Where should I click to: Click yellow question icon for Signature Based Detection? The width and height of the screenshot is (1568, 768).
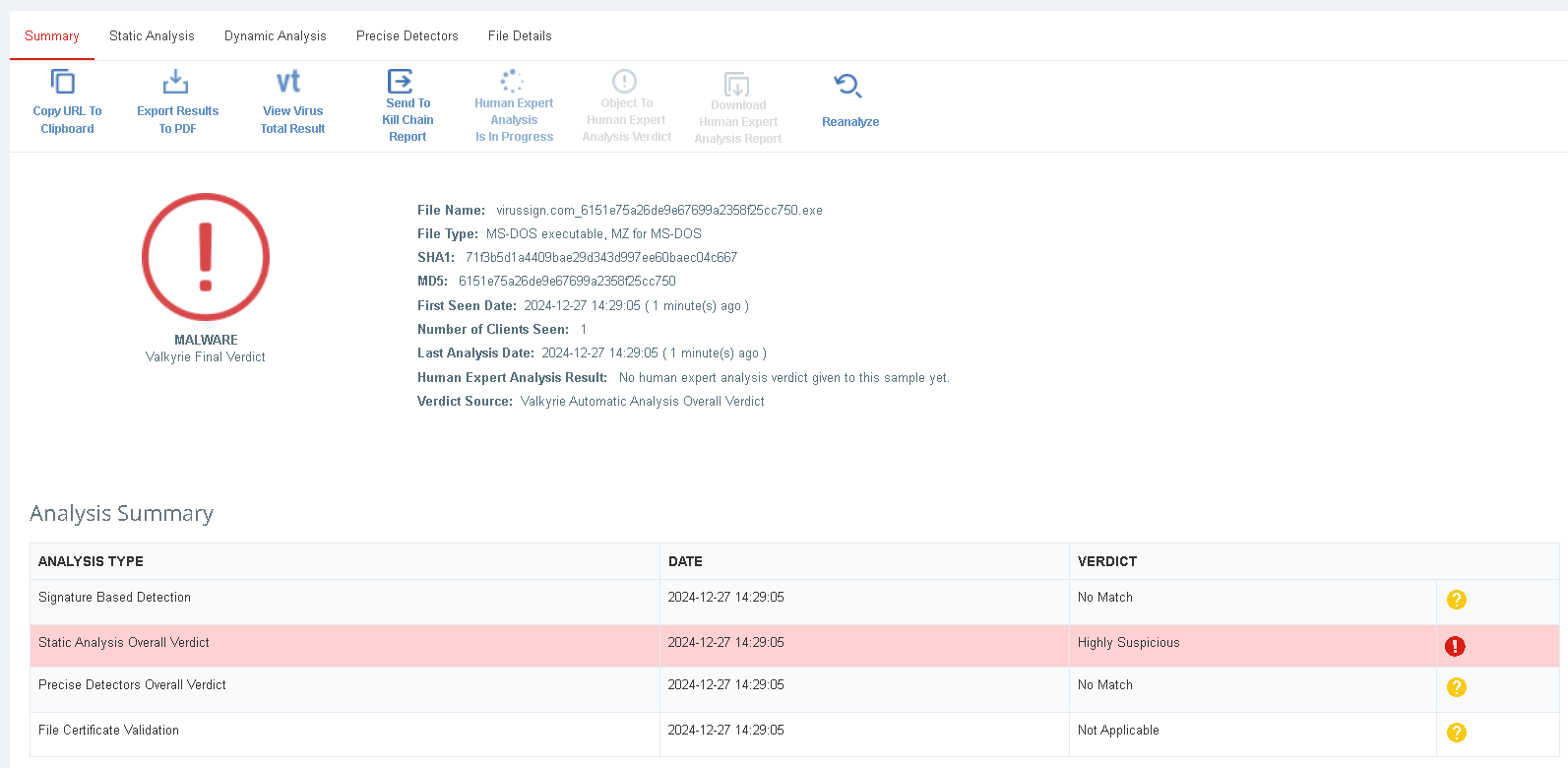1457,600
